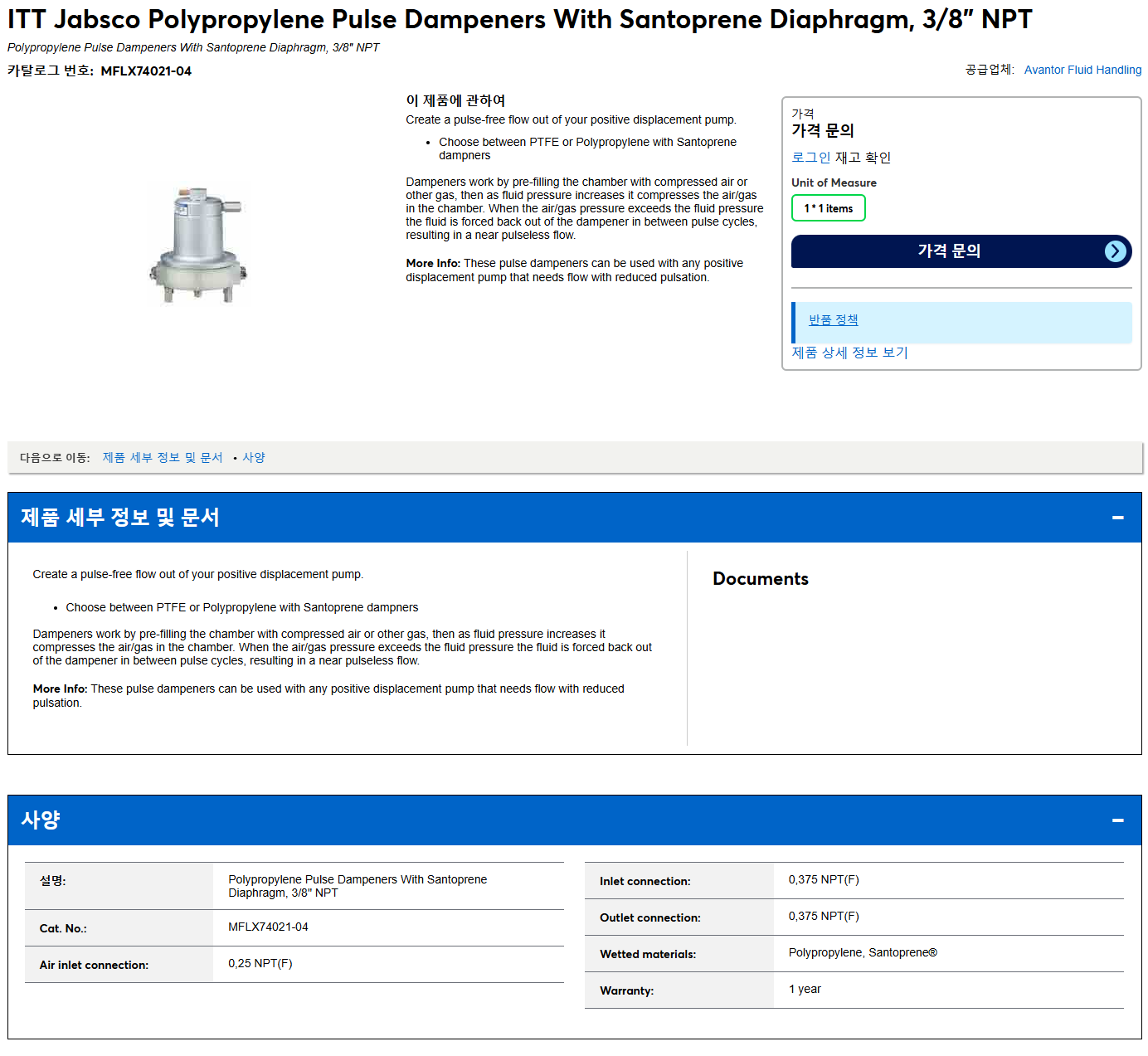Click the Wetted materials: label
The width and height of the screenshot is (1148, 1056).
coord(648,955)
